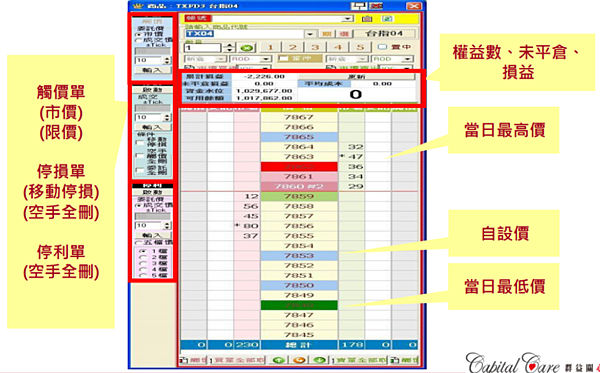Click the refresh icon in yellow account bar
The width and height of the screenshot is (600, 373).
coord(386,19)
